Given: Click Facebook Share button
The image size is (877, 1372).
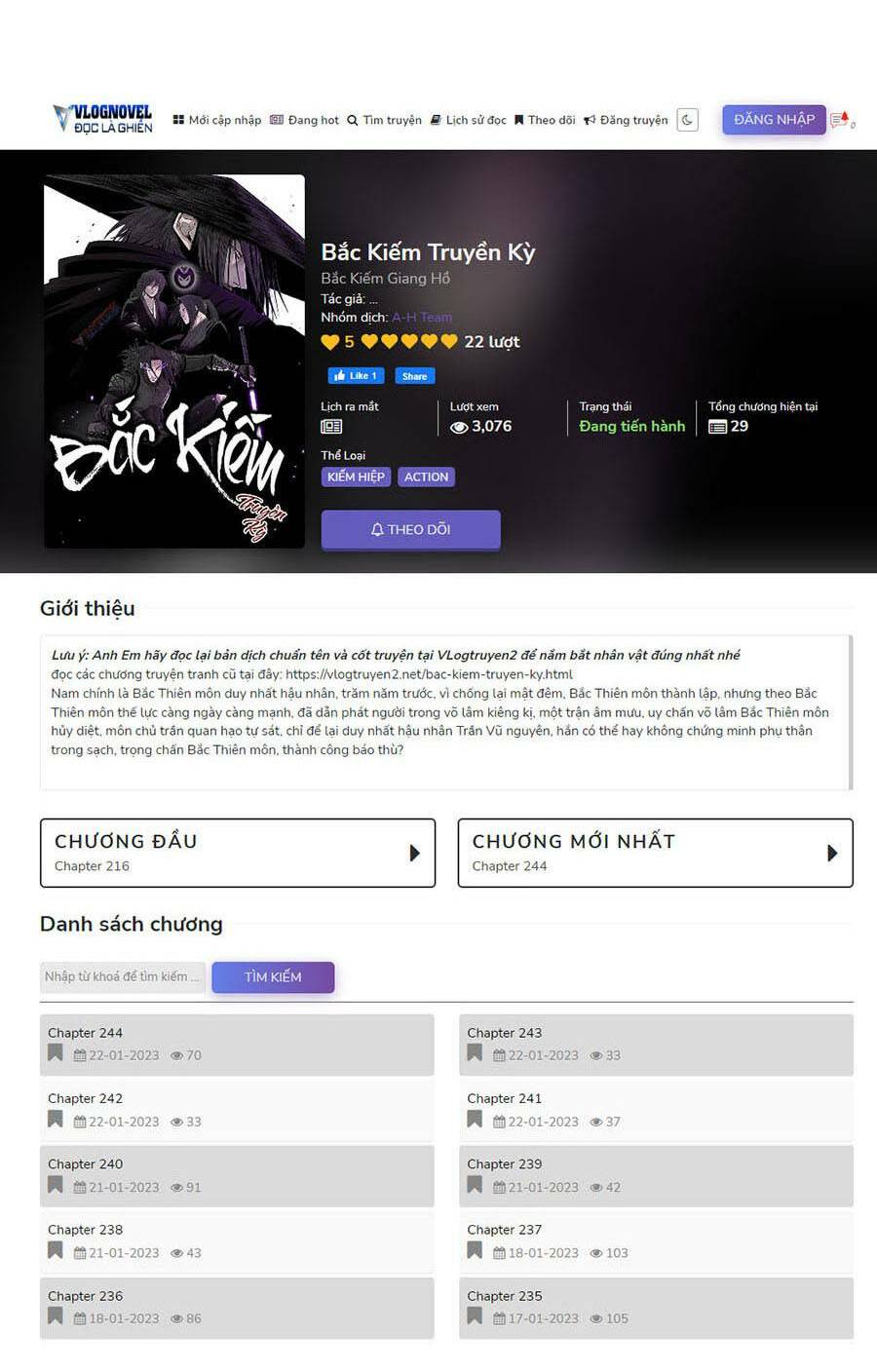Looking at the screenshot, I should 415,376.
